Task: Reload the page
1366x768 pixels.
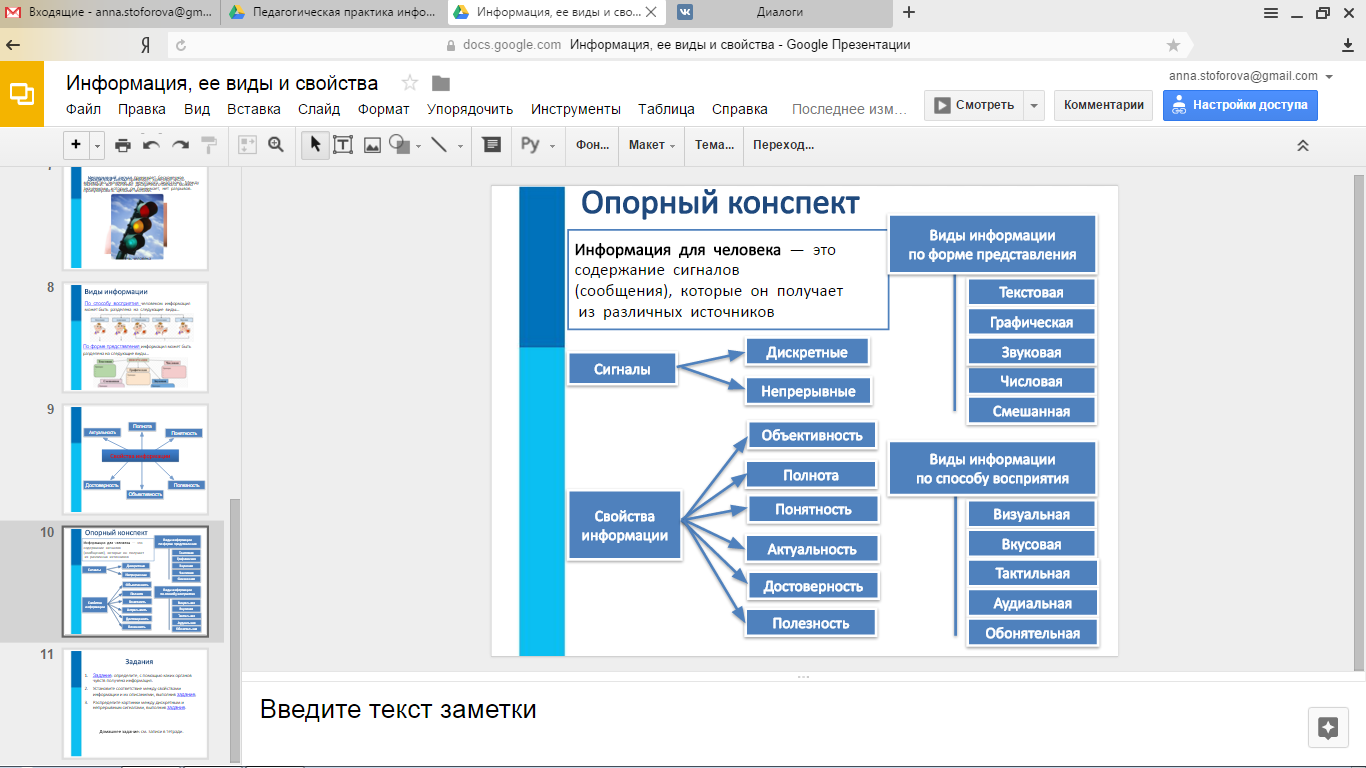Action: click(x=181, y=45)
